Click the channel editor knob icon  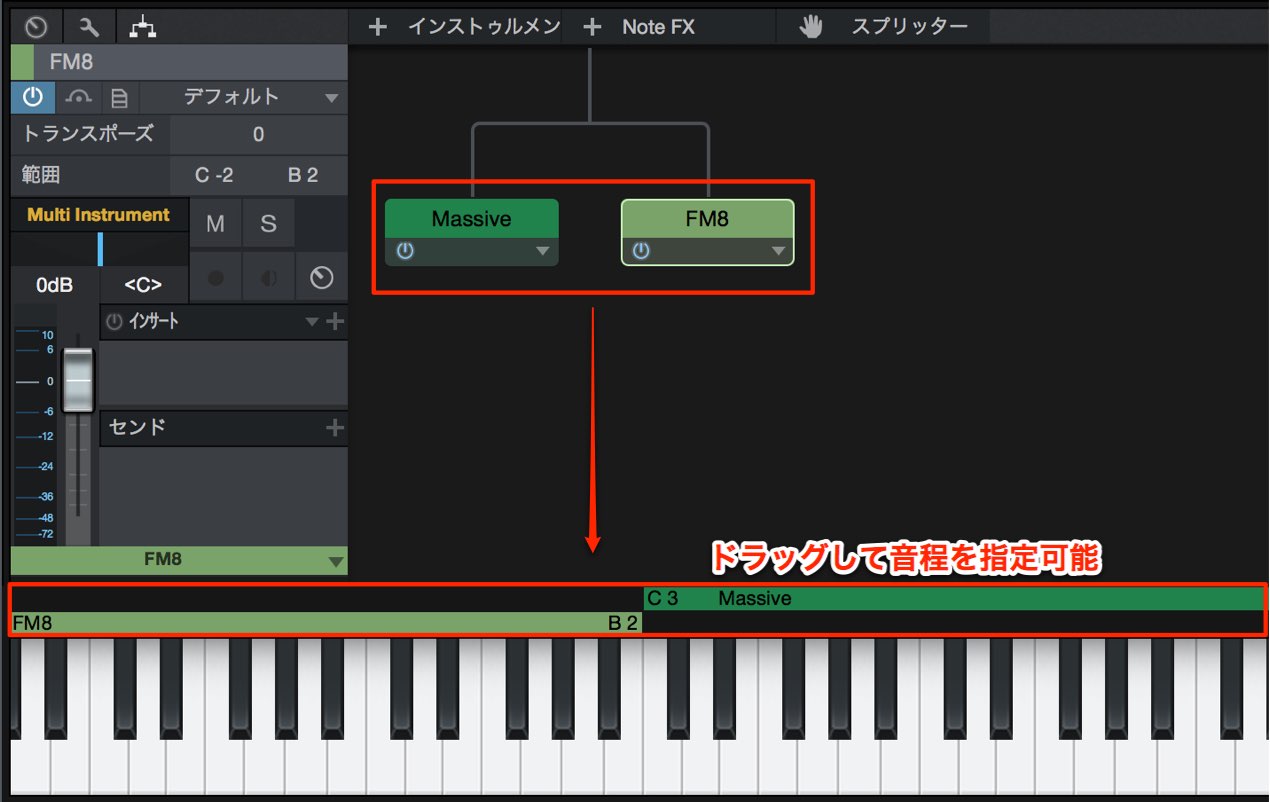pos(322,278)
